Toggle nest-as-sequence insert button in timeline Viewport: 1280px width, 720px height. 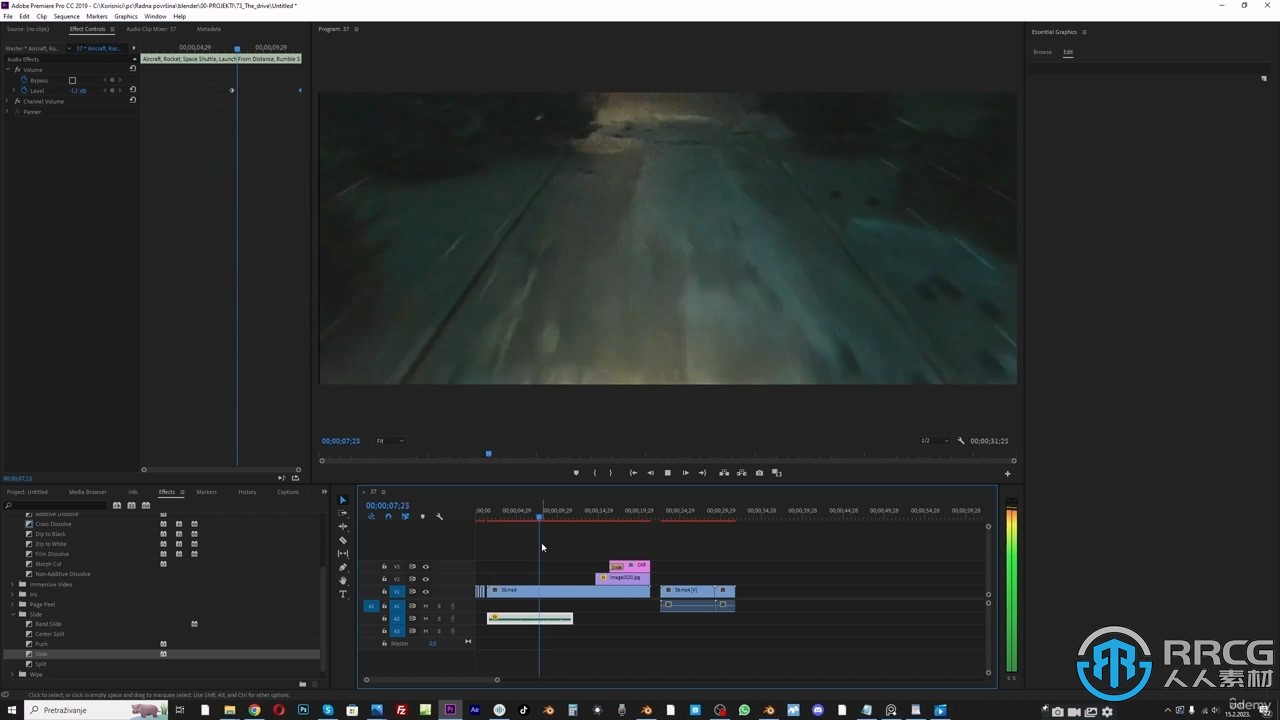point(371,516)
